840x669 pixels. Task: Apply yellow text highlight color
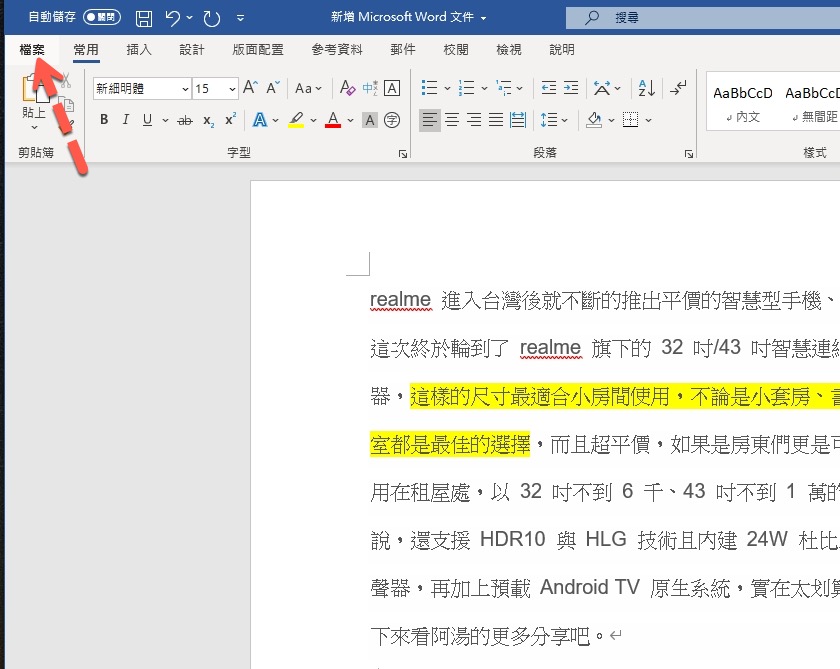pos(296,121)
